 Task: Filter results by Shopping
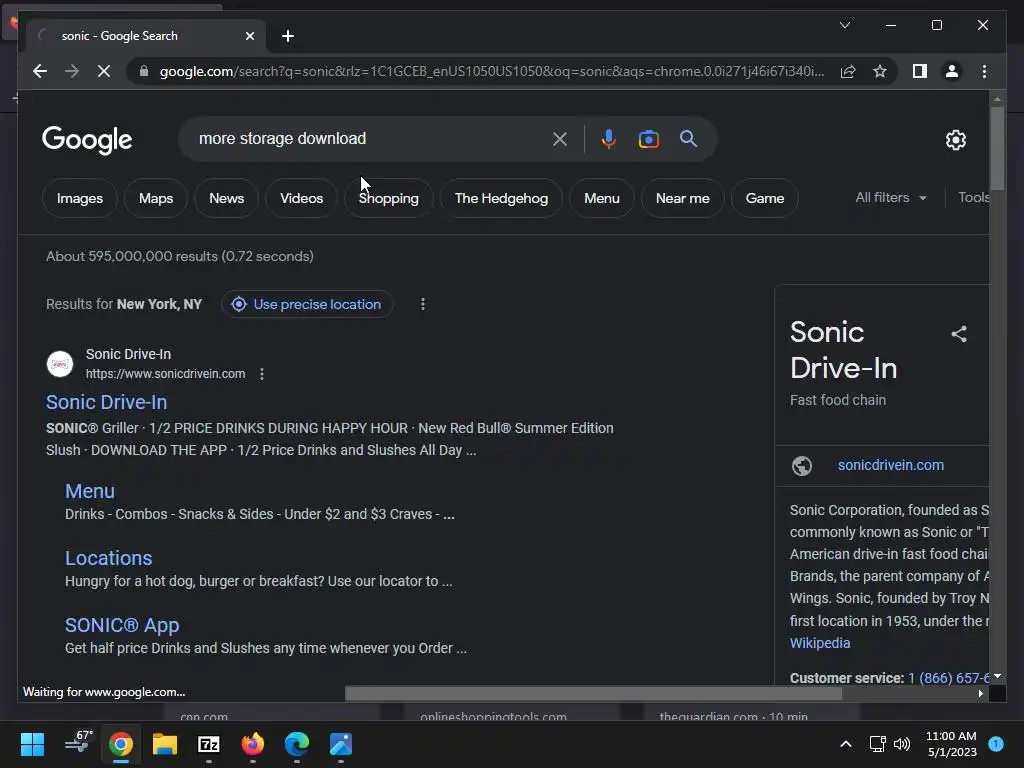pyautogui.click(x=389, y=198)
